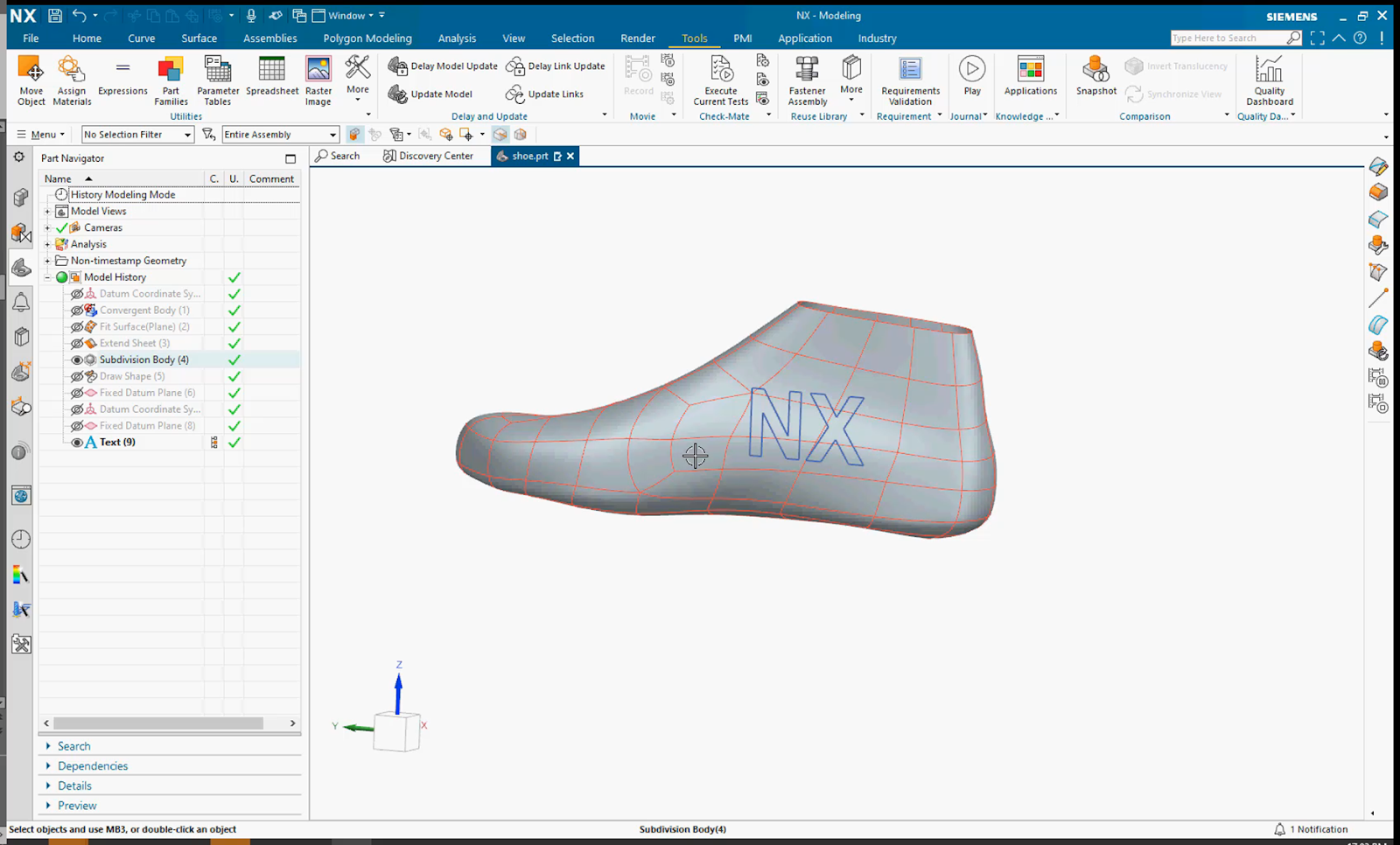
Task: Open the History clock sidebar icon
Action: point(21,539)
